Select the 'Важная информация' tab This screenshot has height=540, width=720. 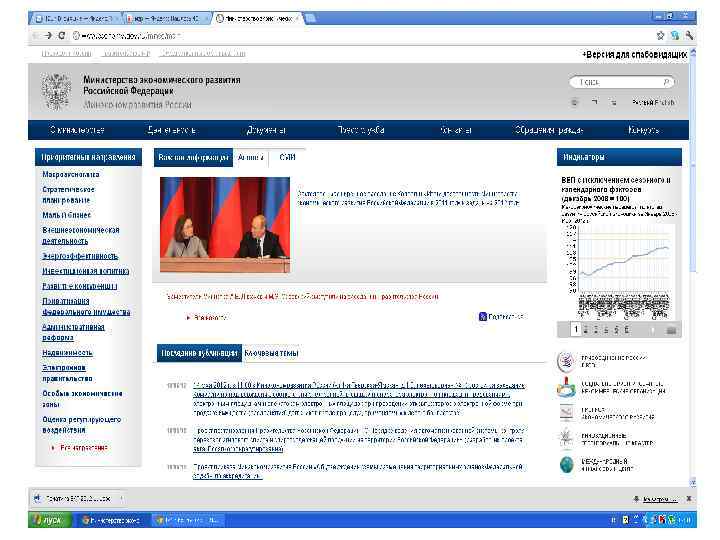(193, 157)
